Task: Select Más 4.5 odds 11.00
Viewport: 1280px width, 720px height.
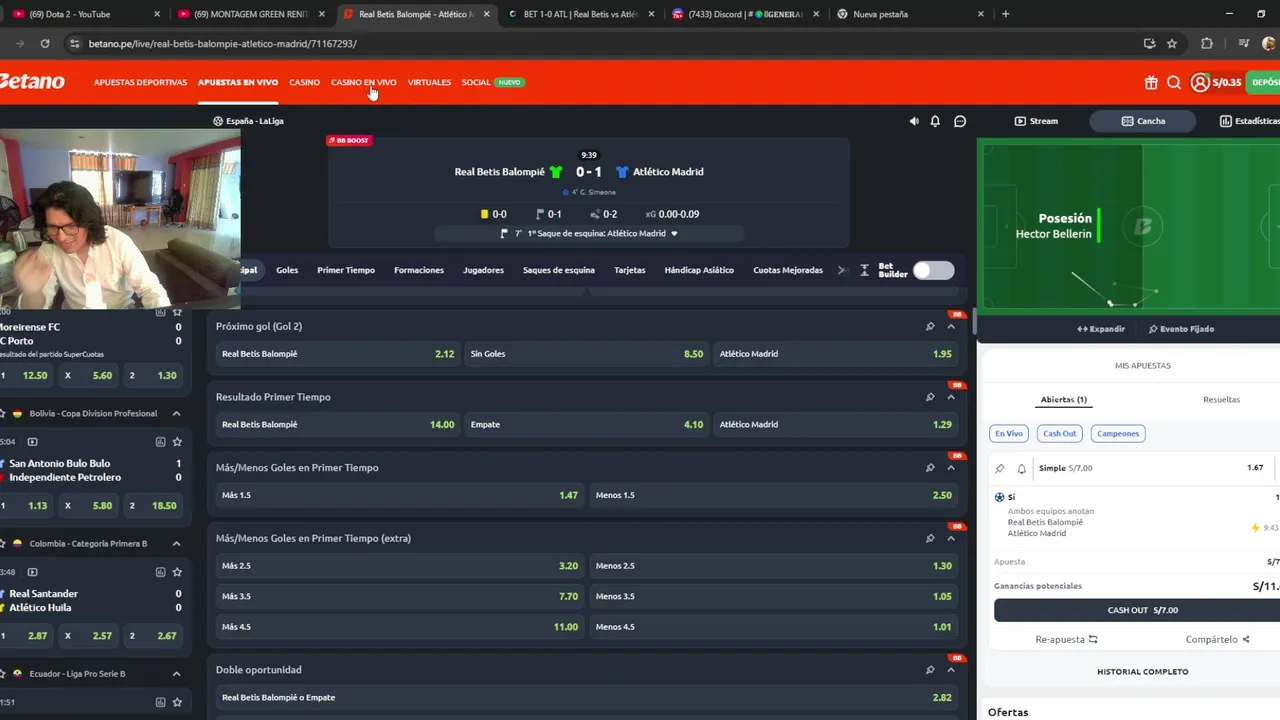Action: coord(400,627)
